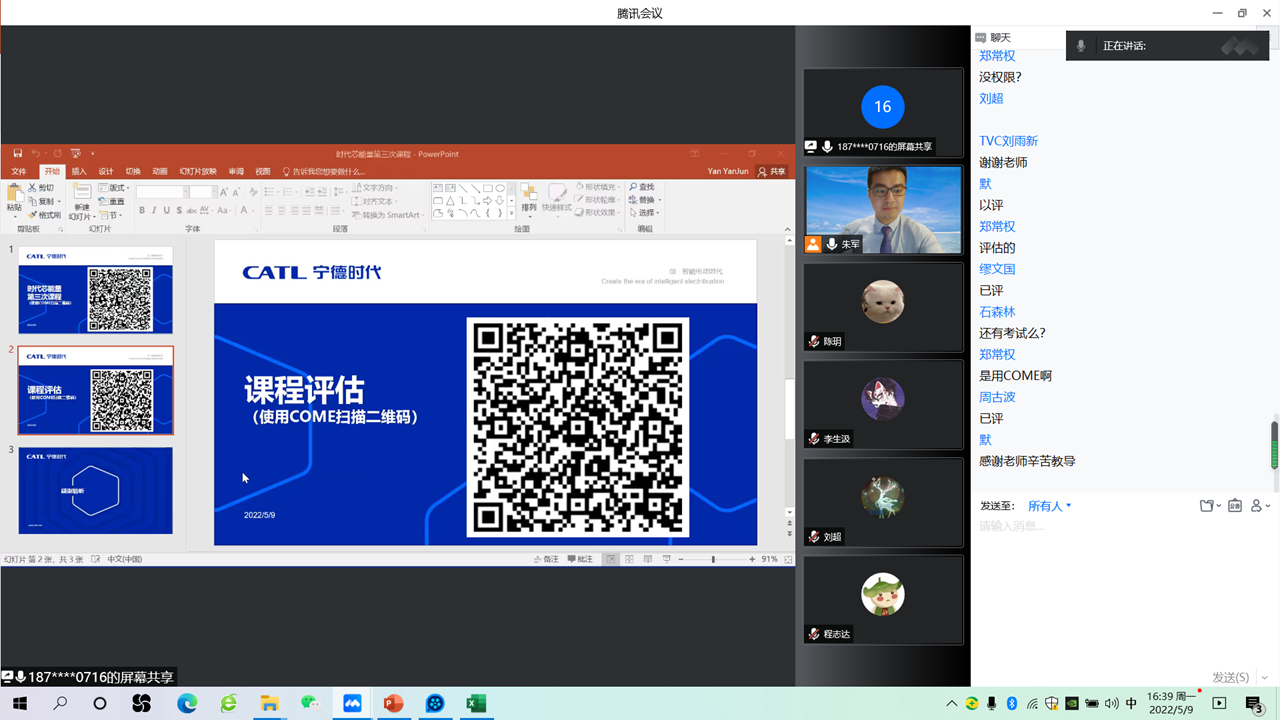Click the zoom in plus button

point(752,559)
